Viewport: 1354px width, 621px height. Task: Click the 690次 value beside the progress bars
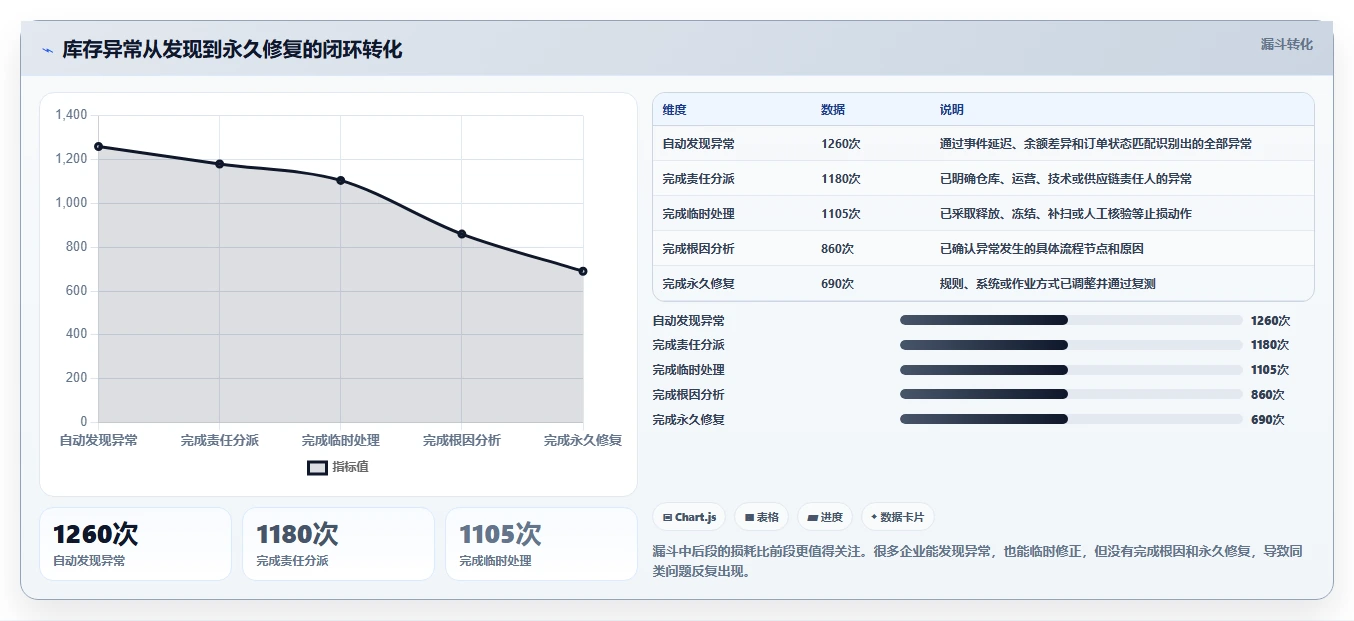pyautogui.click(x=1267, y=420)
